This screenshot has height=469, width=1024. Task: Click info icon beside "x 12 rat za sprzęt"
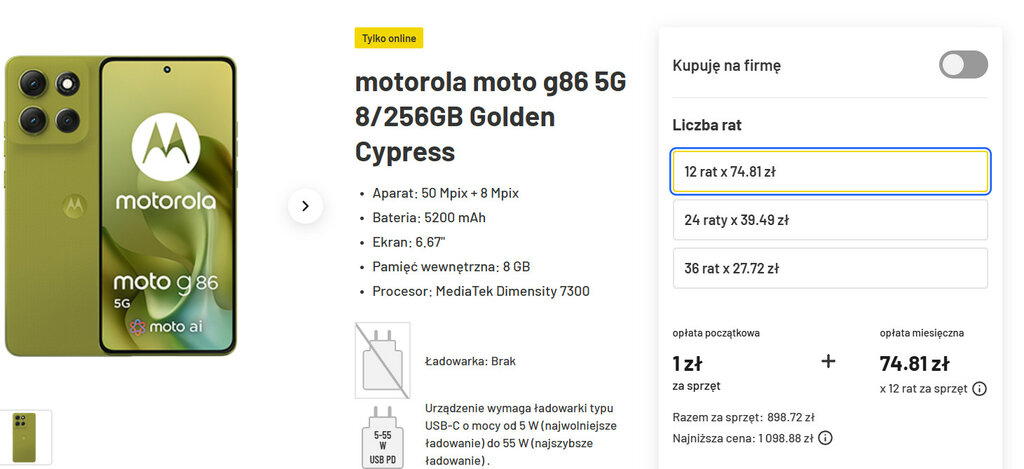pos(979,388)
